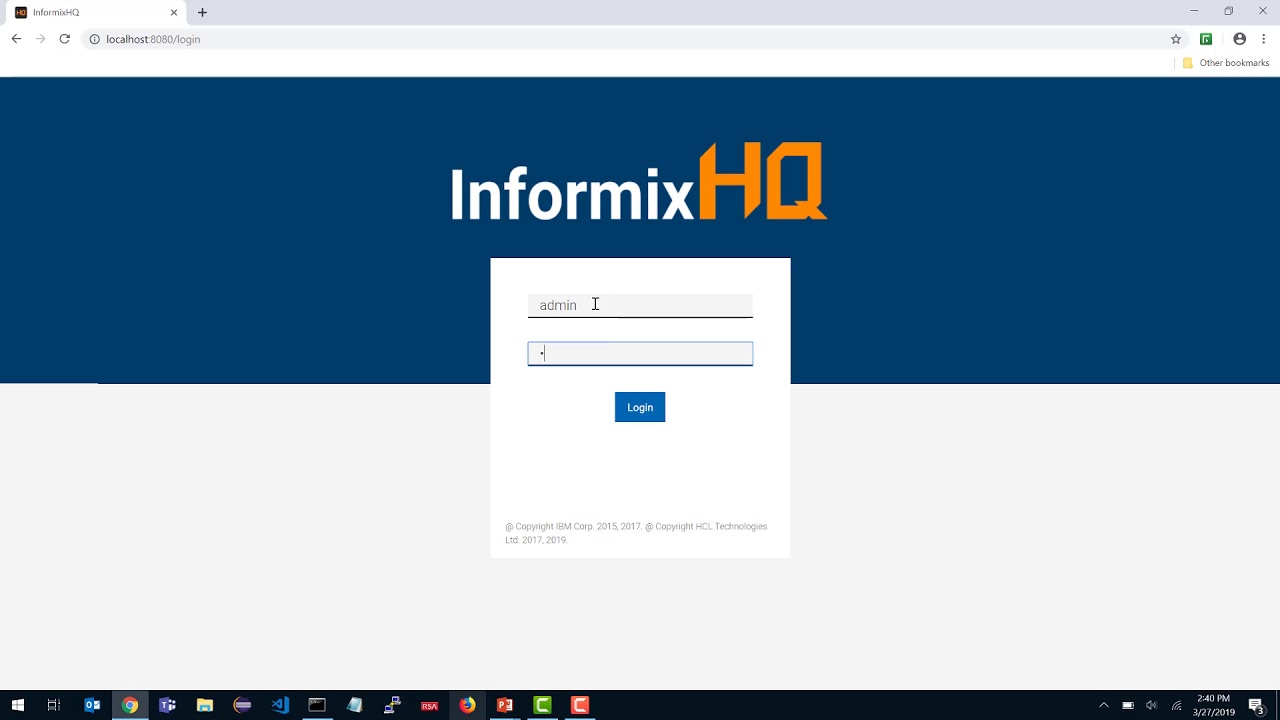The image size is (1280, 720).
Task: Open Task View in the taskbar
Action: point(54,705)
